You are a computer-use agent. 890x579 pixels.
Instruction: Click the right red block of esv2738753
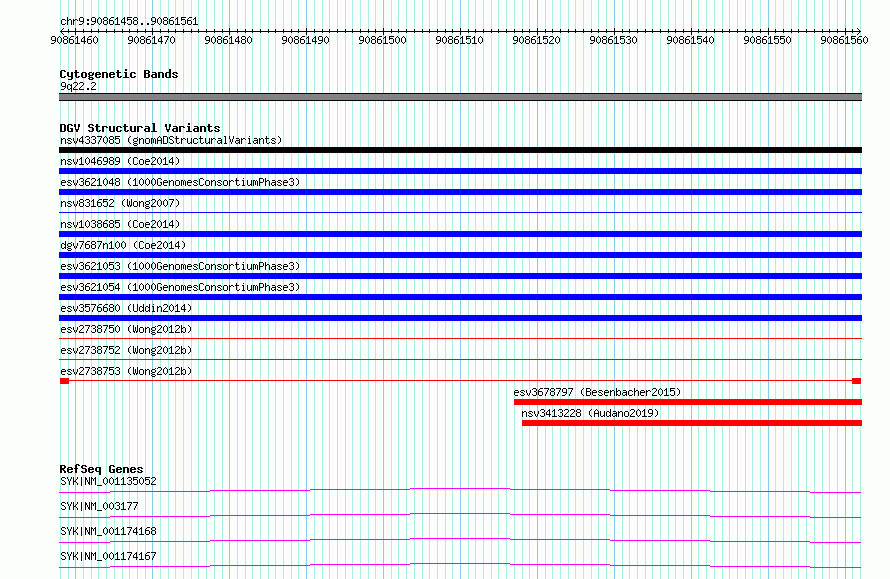857,381
